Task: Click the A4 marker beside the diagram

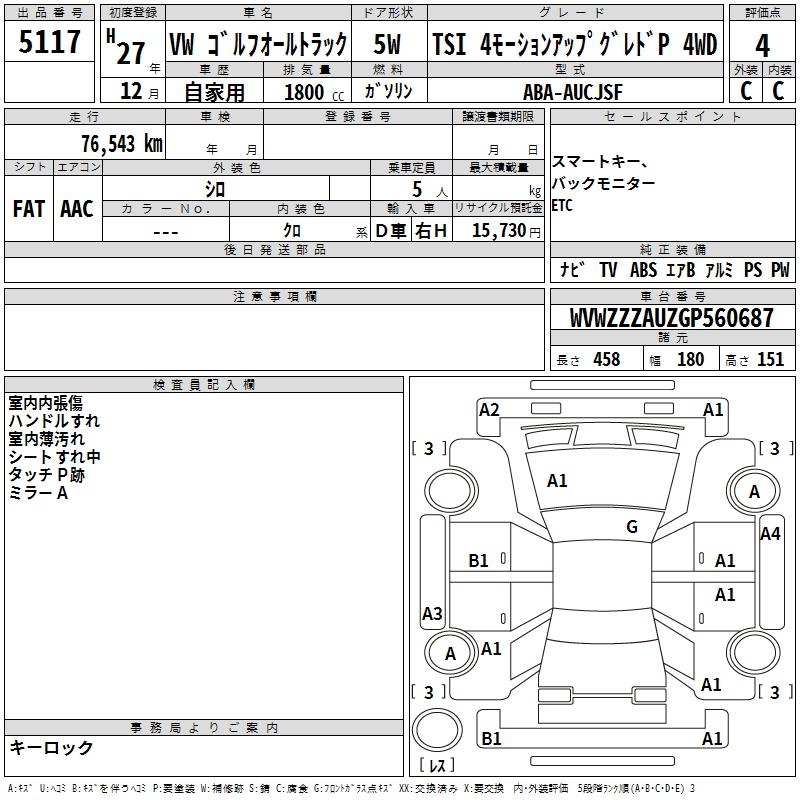Action: tap(769, 534)
